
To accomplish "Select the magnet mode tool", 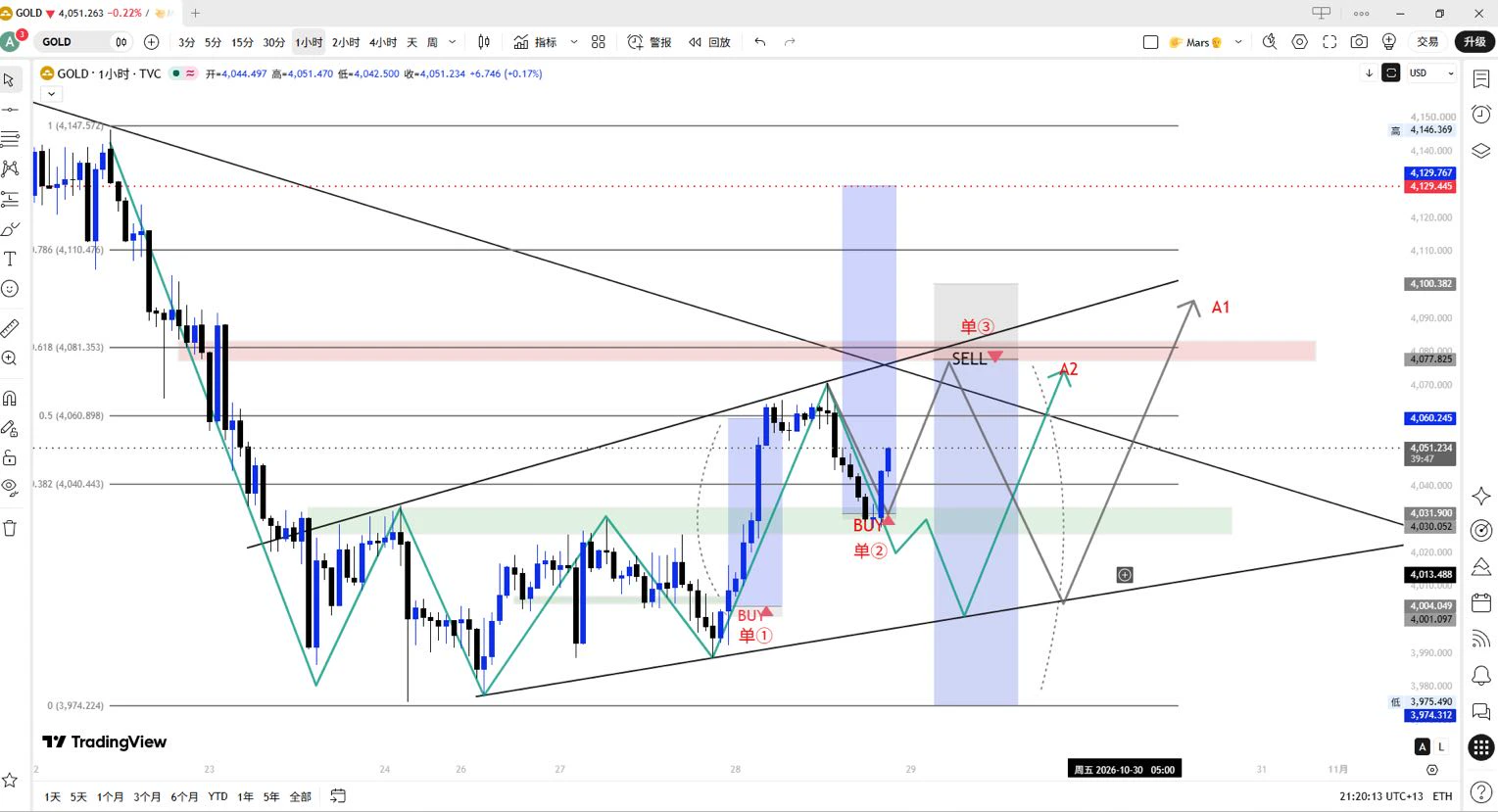I will (x=10, y=398).
